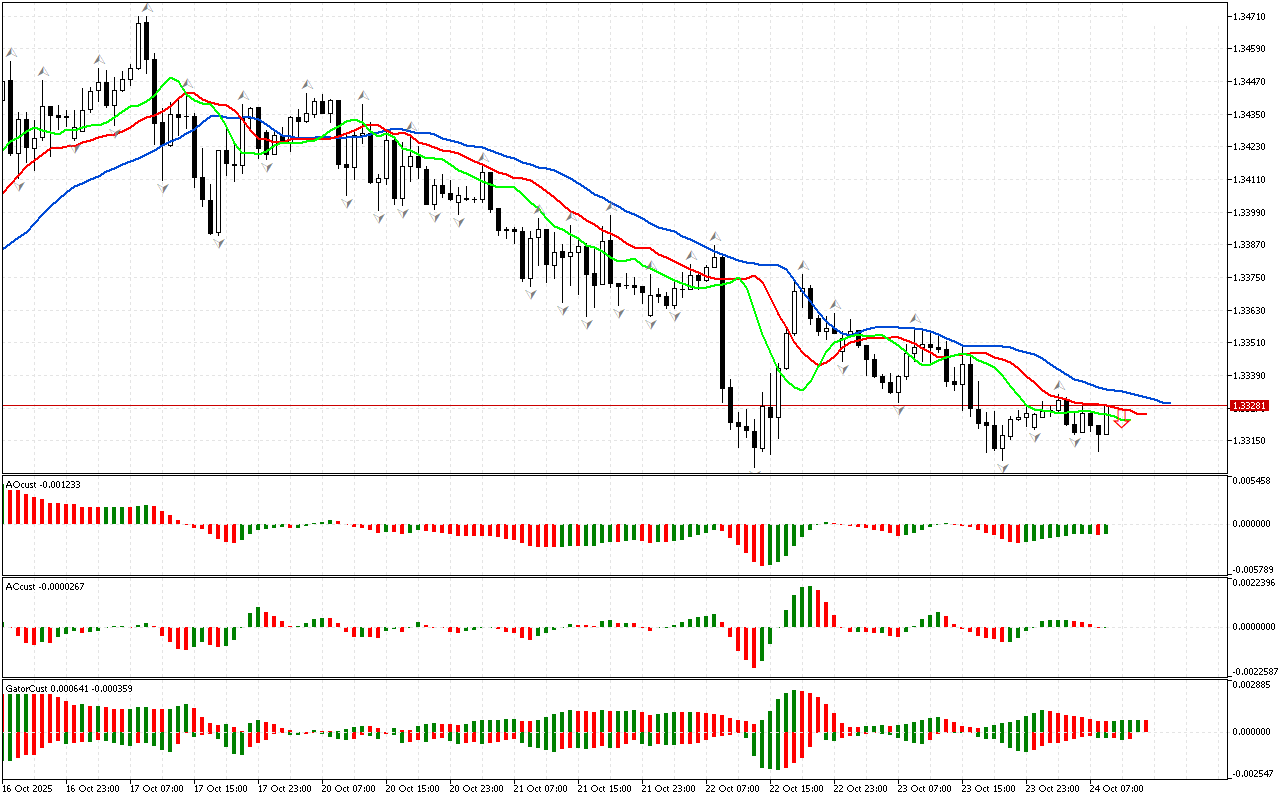Screen dimensions: 1280x800
Task: Click the current price label 1.33281
Action: coord(1250,406)
